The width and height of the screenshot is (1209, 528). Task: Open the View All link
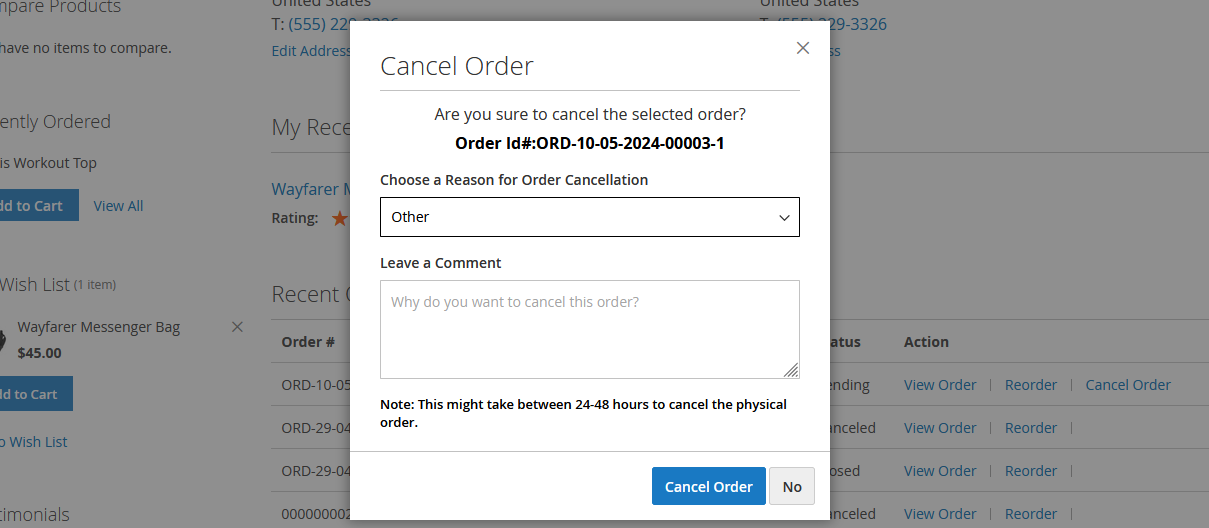tap(118, 206)
